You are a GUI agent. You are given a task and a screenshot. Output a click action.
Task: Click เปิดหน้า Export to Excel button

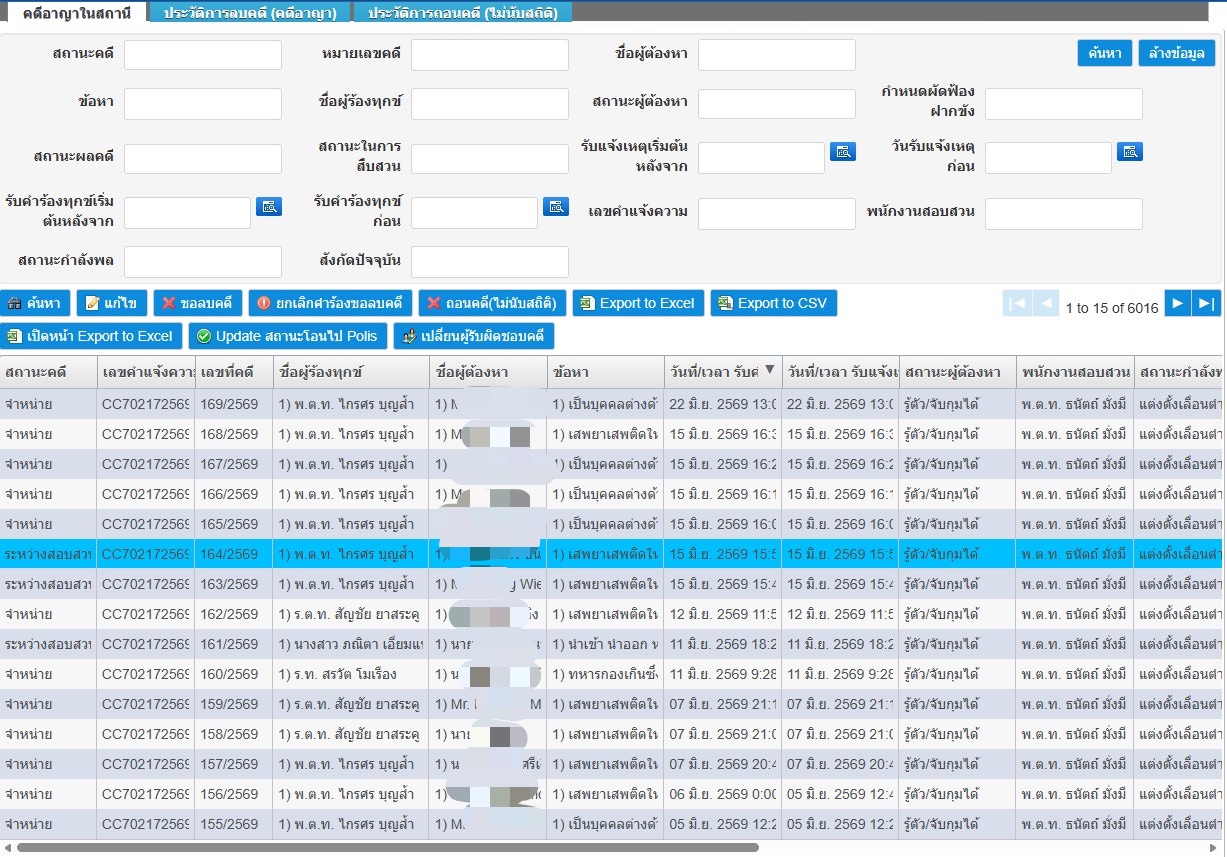pyautogui.click(x=91, y=336)
